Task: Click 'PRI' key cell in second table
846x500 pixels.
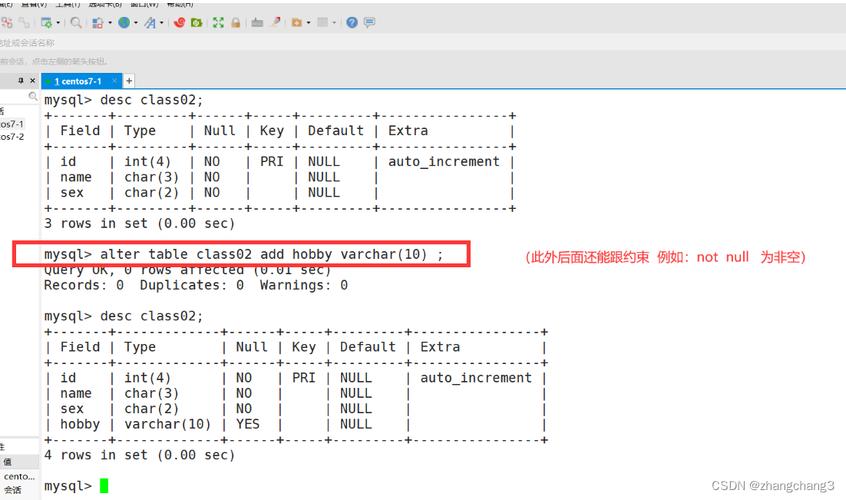Action: [x=304, y=378]
